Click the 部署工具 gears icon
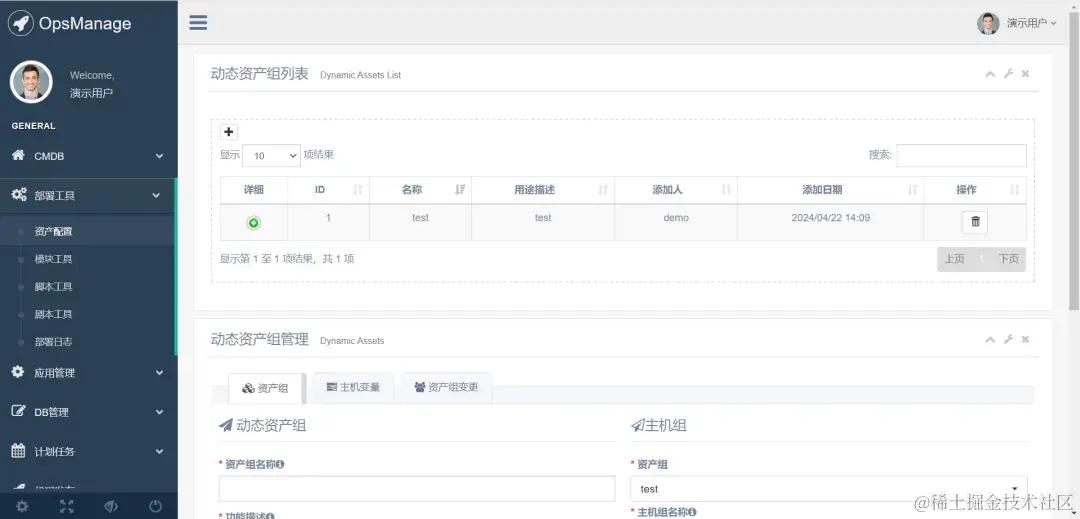1080x519 pixels. [19, 195]
